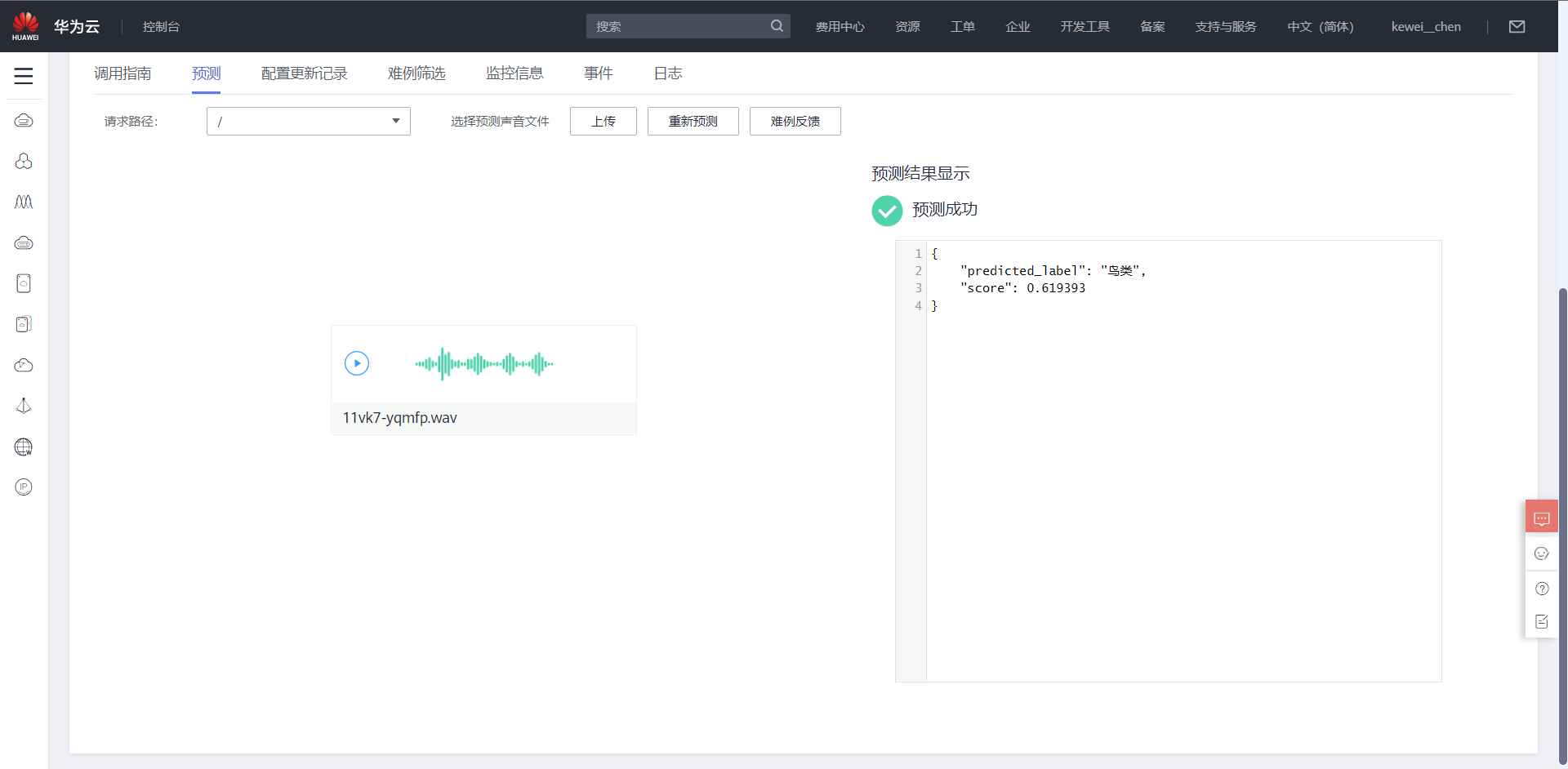This screenshot has height=769, width=1568.
Task: Click the first cloud server sidebar icon
Action: (x=24, y=121)
